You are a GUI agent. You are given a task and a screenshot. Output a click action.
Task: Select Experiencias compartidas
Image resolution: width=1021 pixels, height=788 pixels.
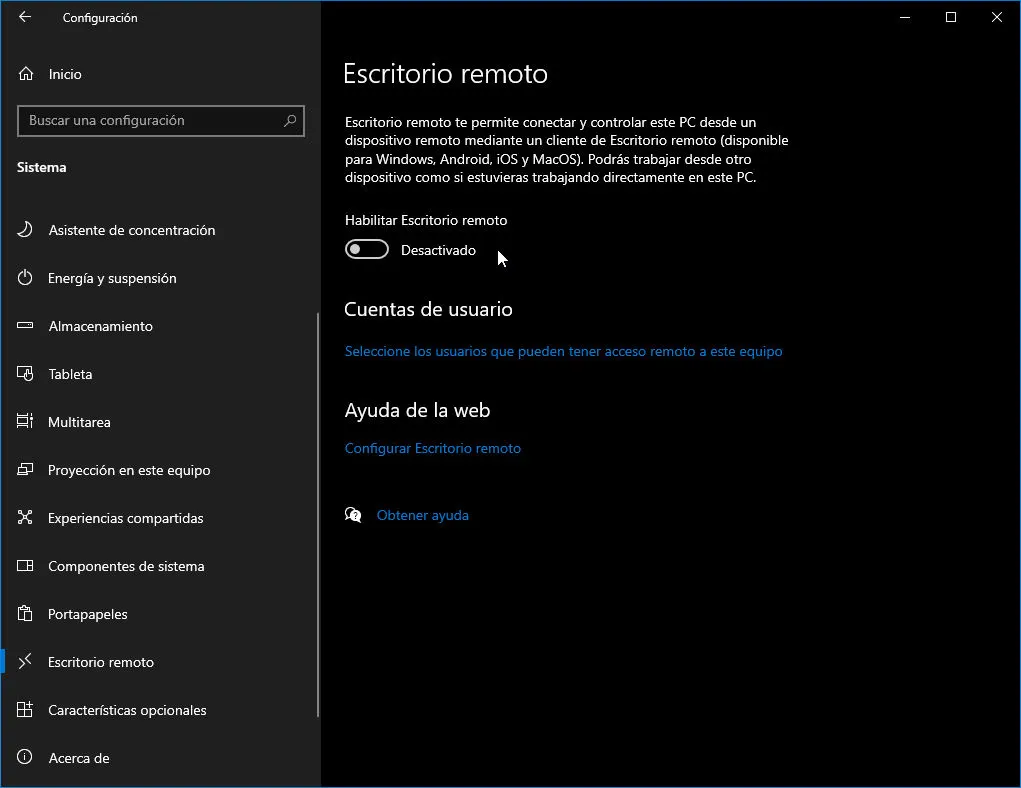pyautogui.click(x=160, y=518)
